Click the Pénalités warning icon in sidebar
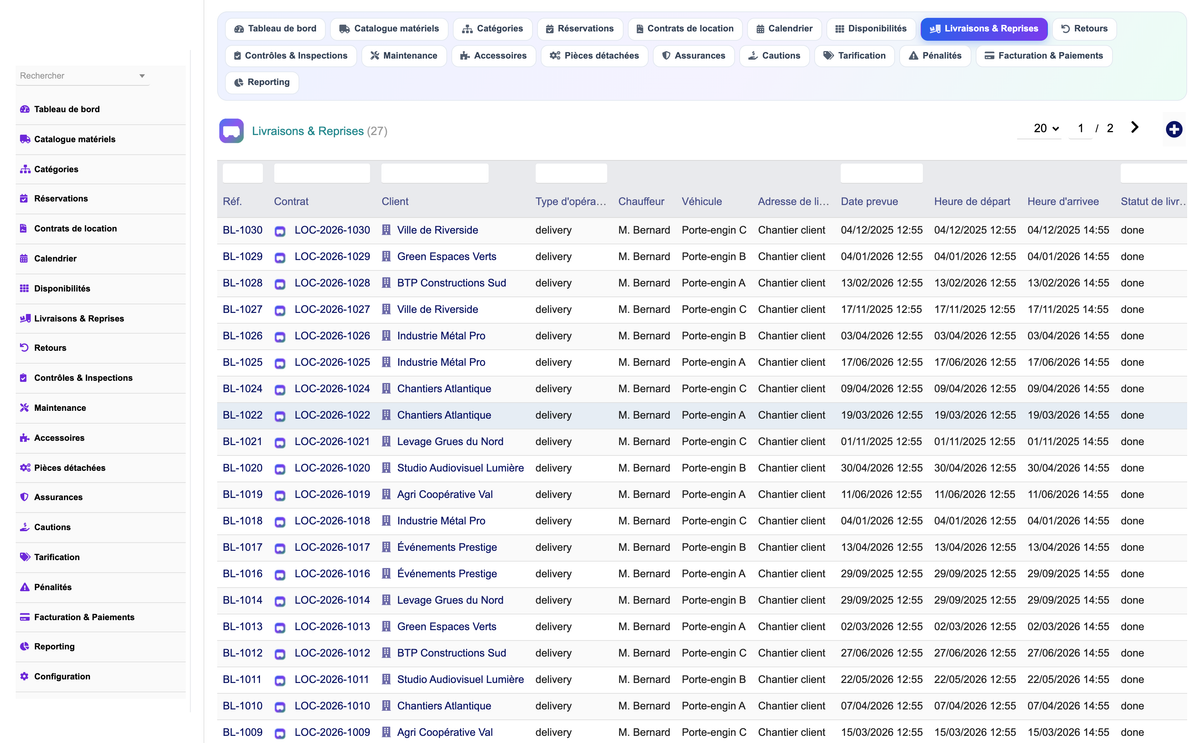1200x743 pixels. tap(25, 587)
